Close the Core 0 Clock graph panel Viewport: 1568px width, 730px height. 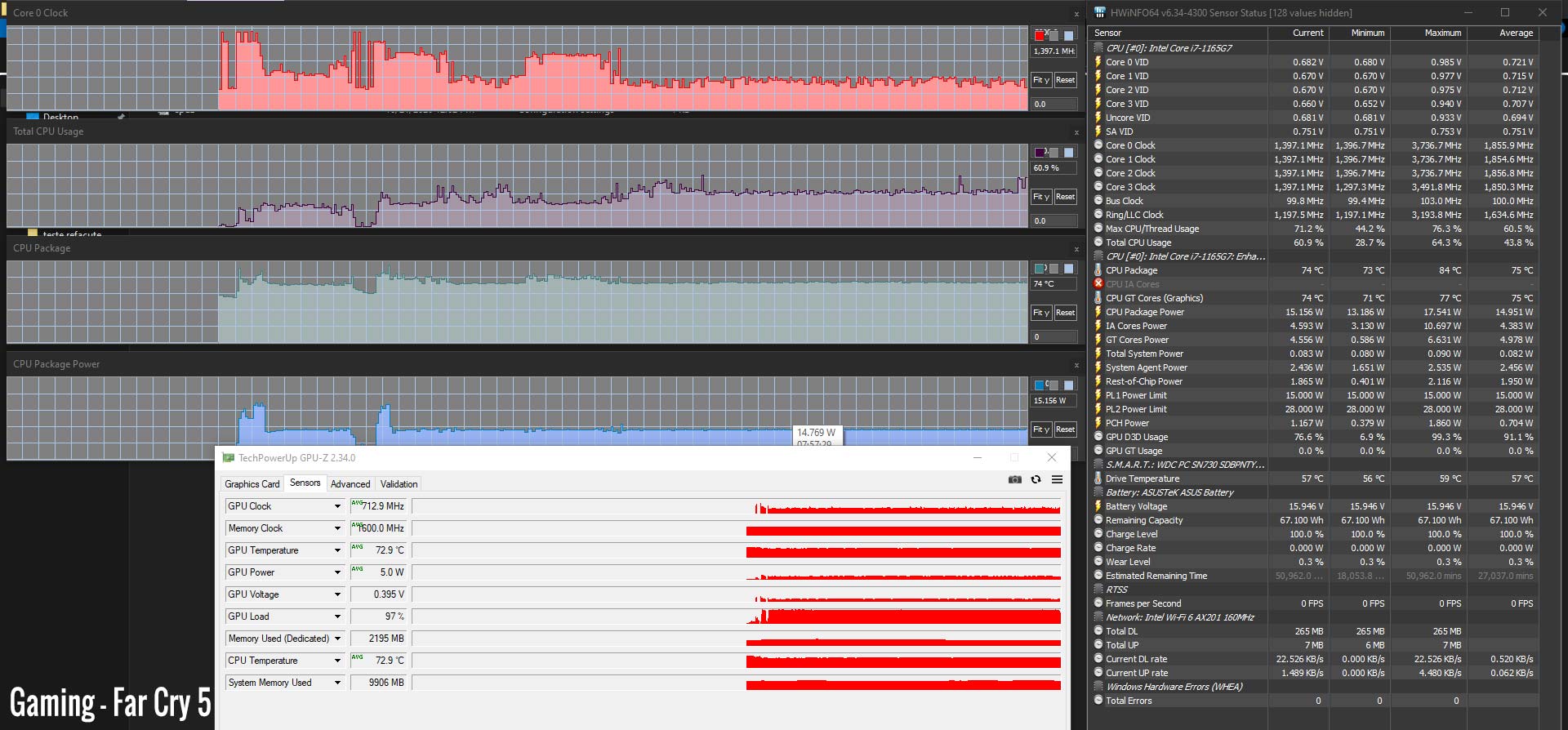pyautogui.click(x=1076, y=14)
